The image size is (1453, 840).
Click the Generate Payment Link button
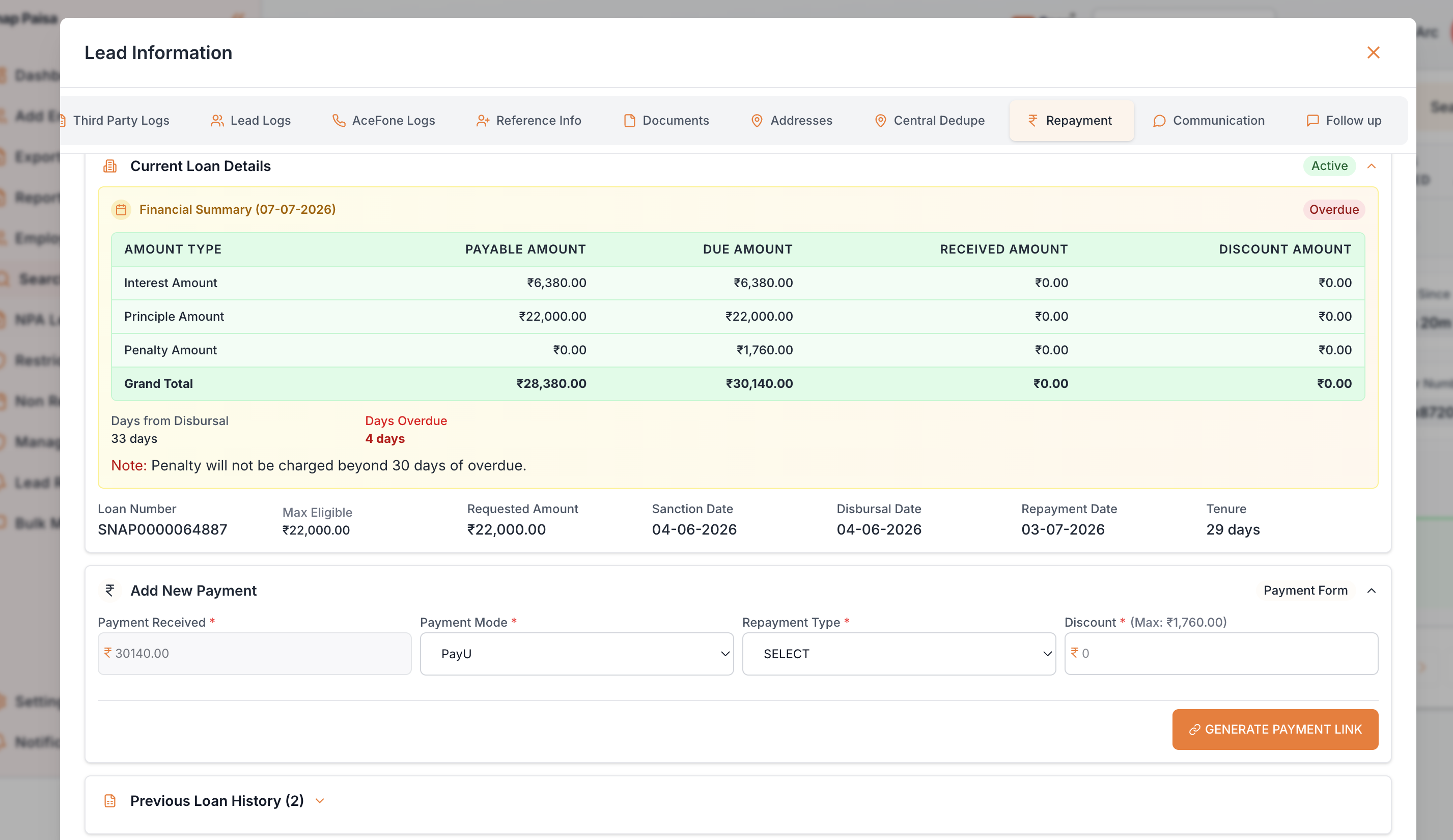1275,730
